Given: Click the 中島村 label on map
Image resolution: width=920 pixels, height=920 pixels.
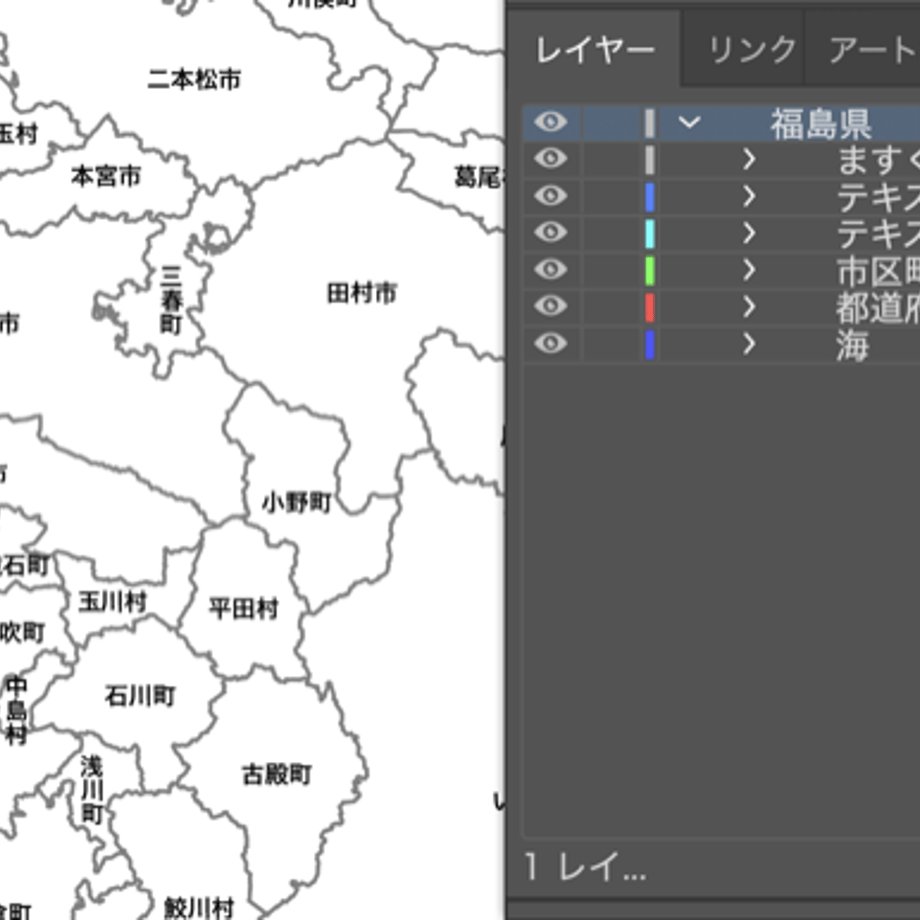Looking at the screenshot, I should (16, 710).
